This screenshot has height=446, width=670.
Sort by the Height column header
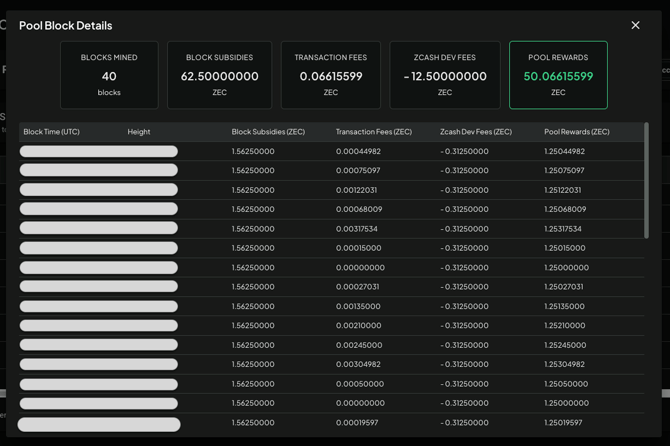click(139, 132)
